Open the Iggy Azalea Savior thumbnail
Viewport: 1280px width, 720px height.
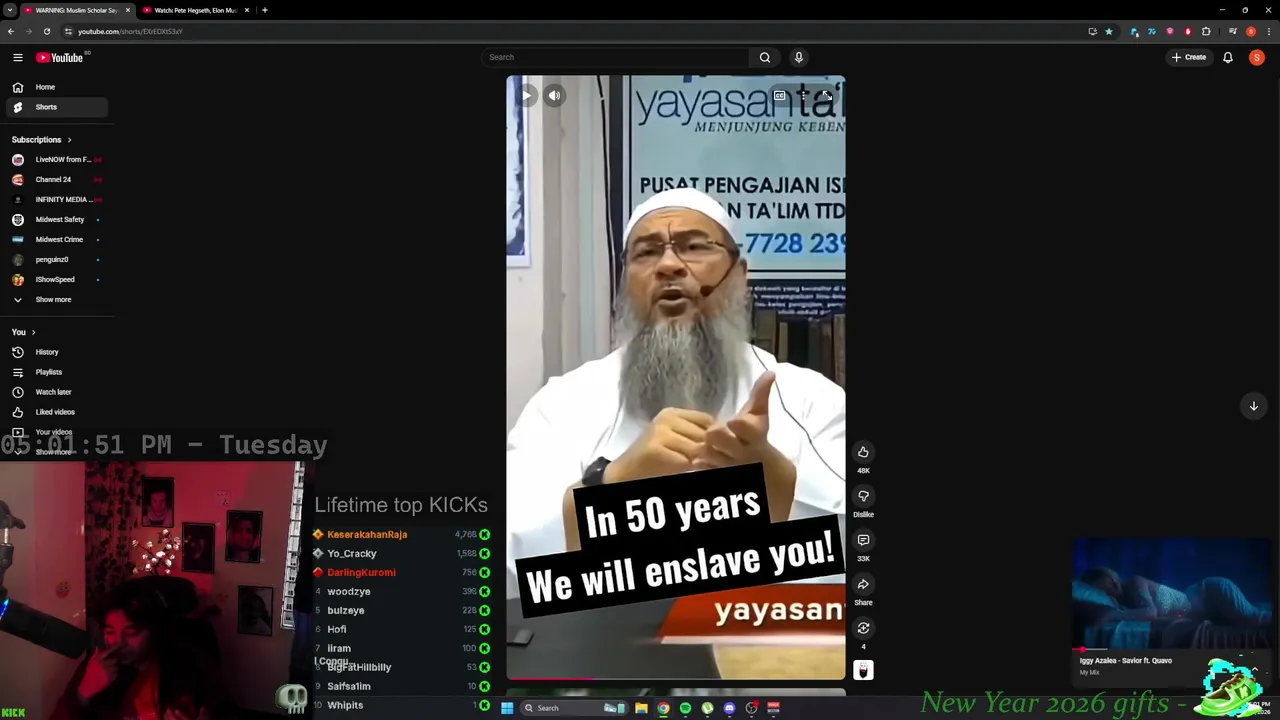[x=1171, y=594]
